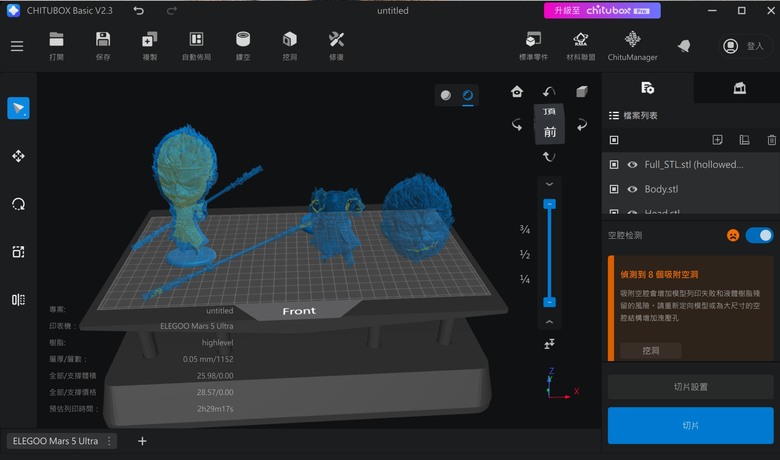
Task: Select the Move tool in left sidebar
Action: (x=18, y=156)
